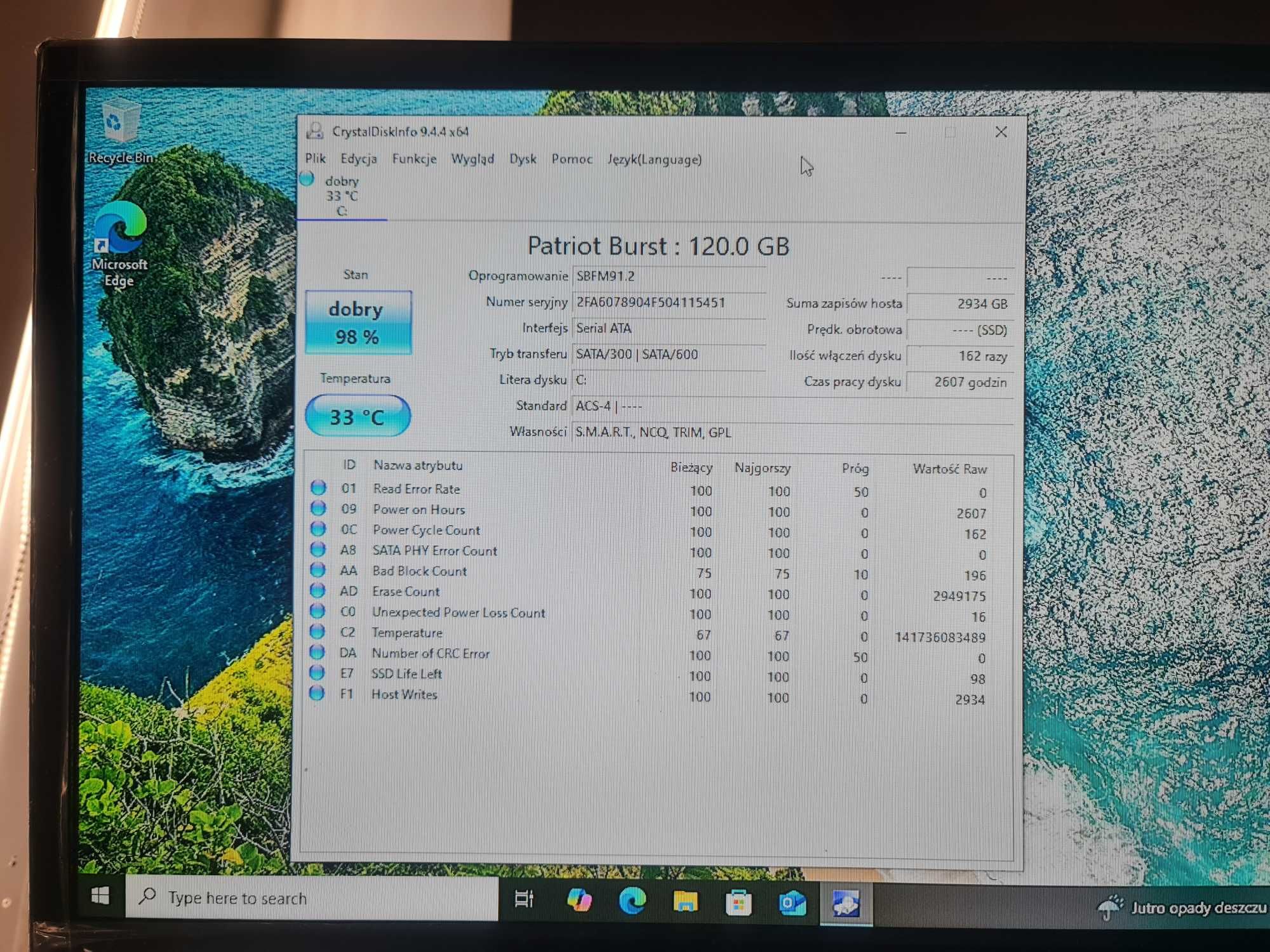Viewport: 1270px width, 952px height.
Task: Close the CrystalDiskInfo window
Action: [x=1001, y=132]
